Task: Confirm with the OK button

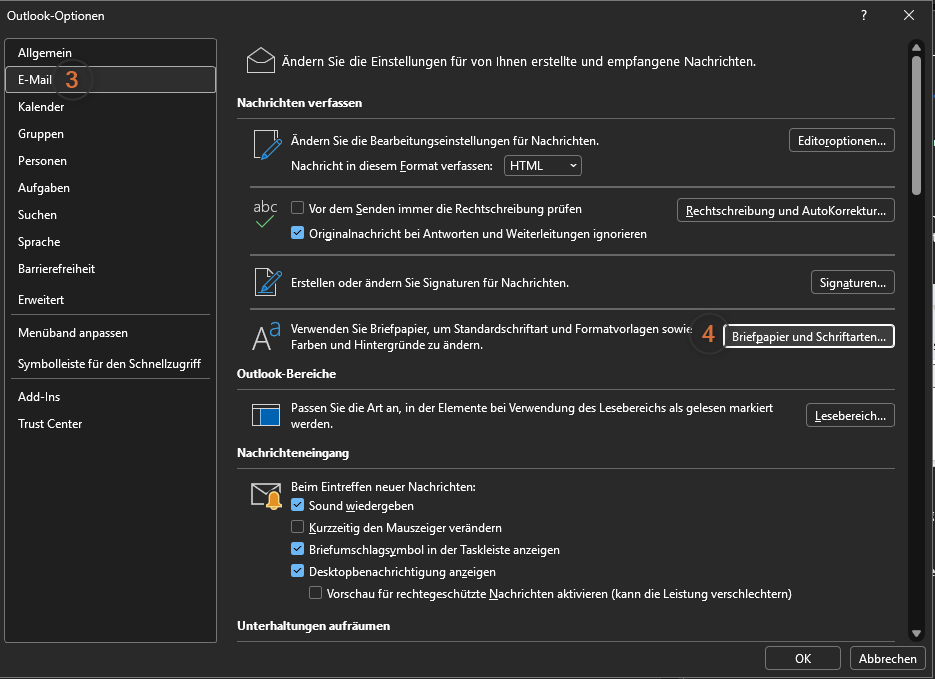Action: click(x=803, y=658)
